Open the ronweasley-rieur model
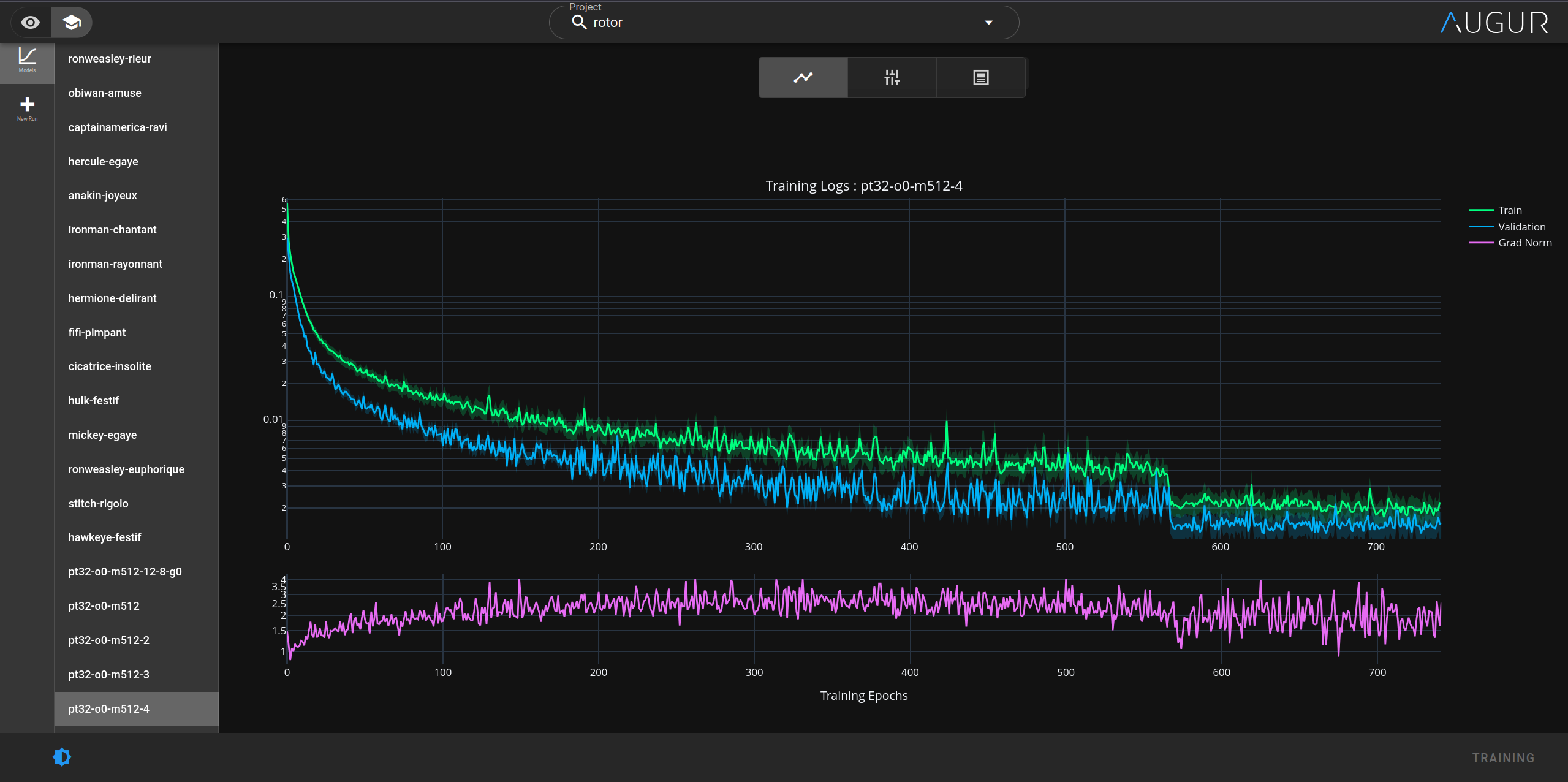The height and width of the screenshot is (782, 1568). 110,59
